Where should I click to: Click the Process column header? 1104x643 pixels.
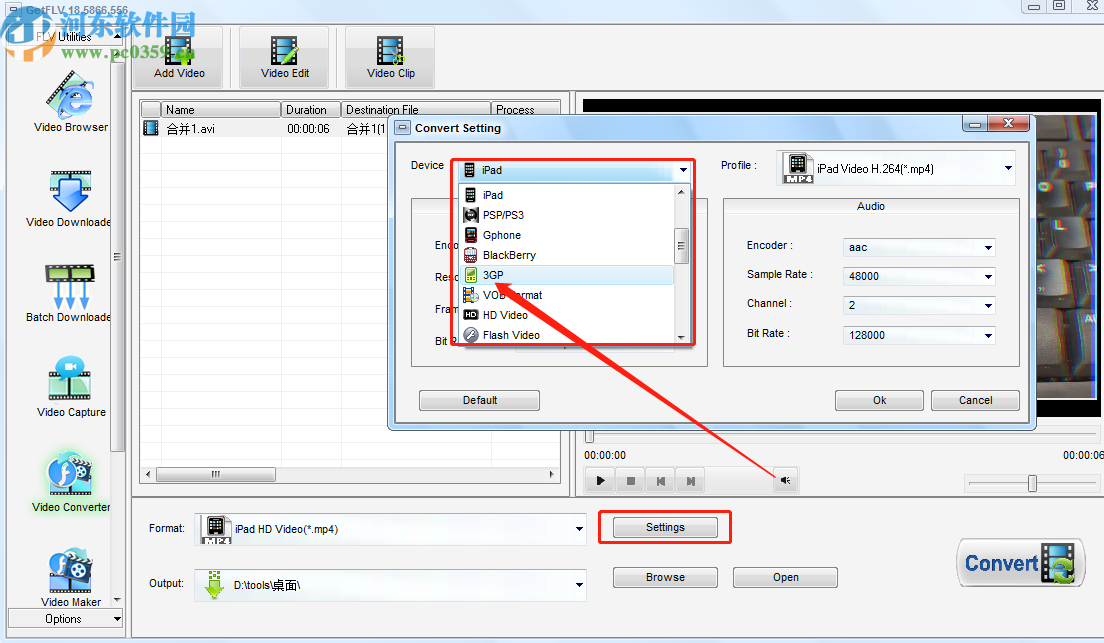coord(525,110)
